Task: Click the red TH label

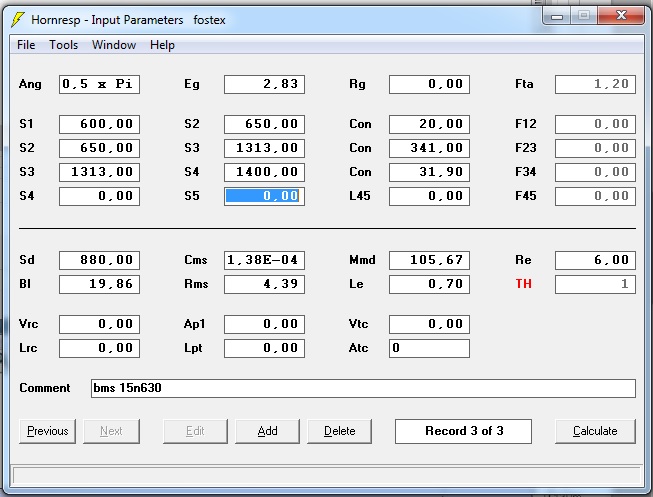Action: tap(523, 284)
